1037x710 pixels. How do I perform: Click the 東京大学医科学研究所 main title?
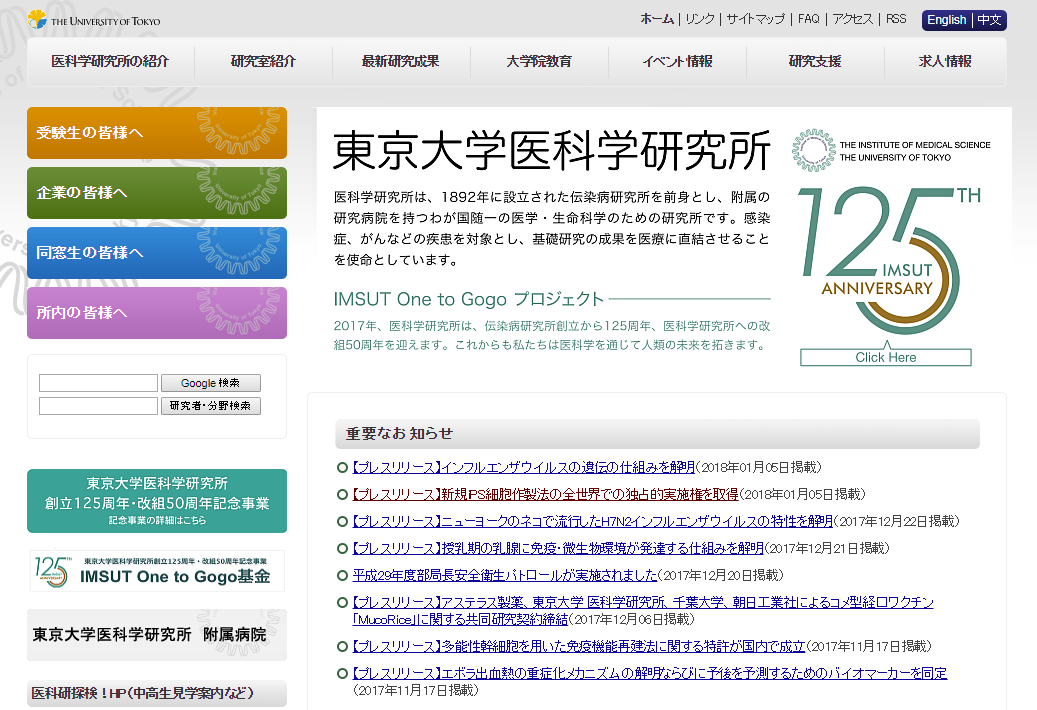coord(552,151)
